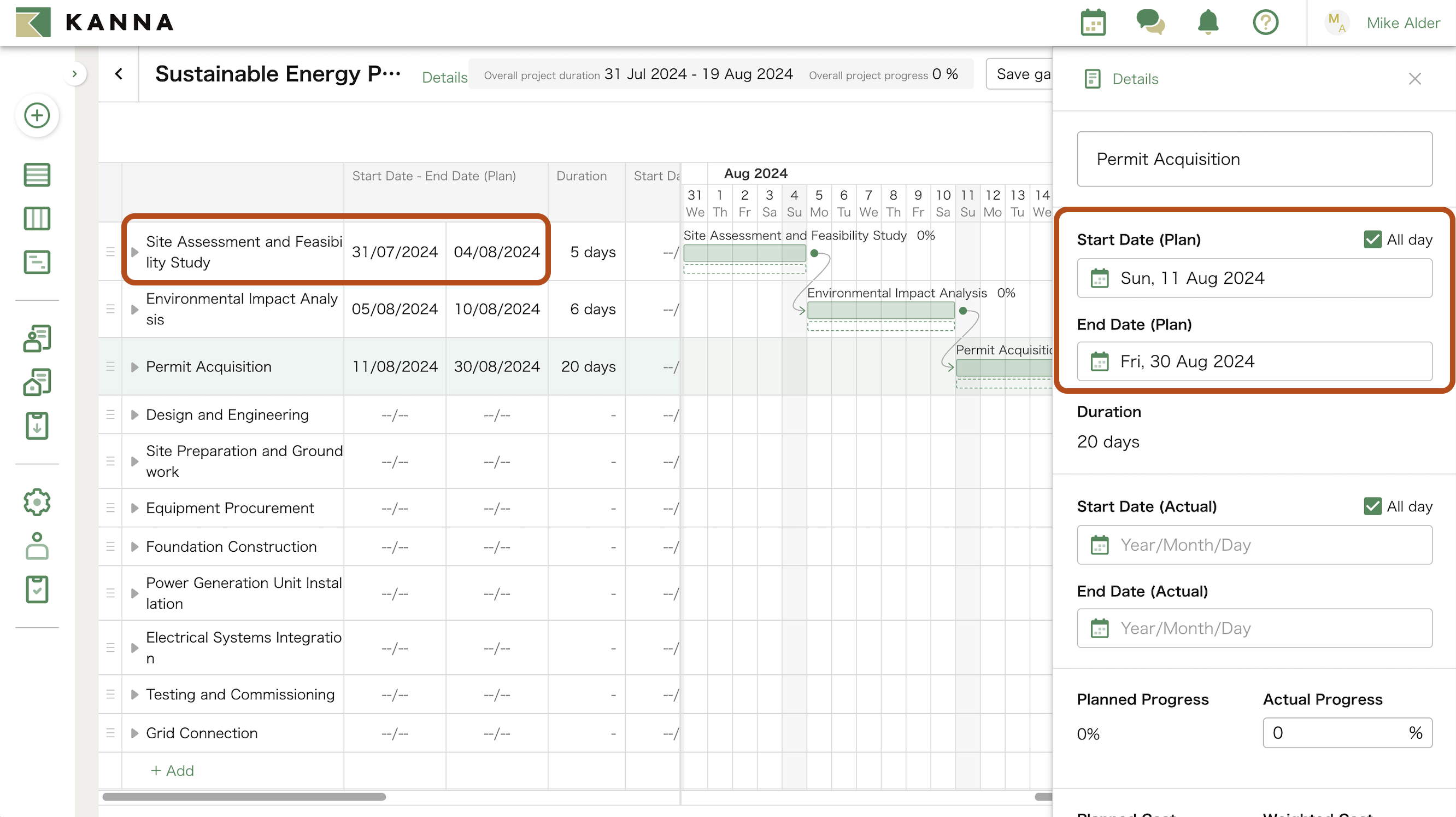Image resolution: width=1456 pixels, height=817 pixels.
Task: Close the Details side panel
Action: click(x=1415, y=79)
